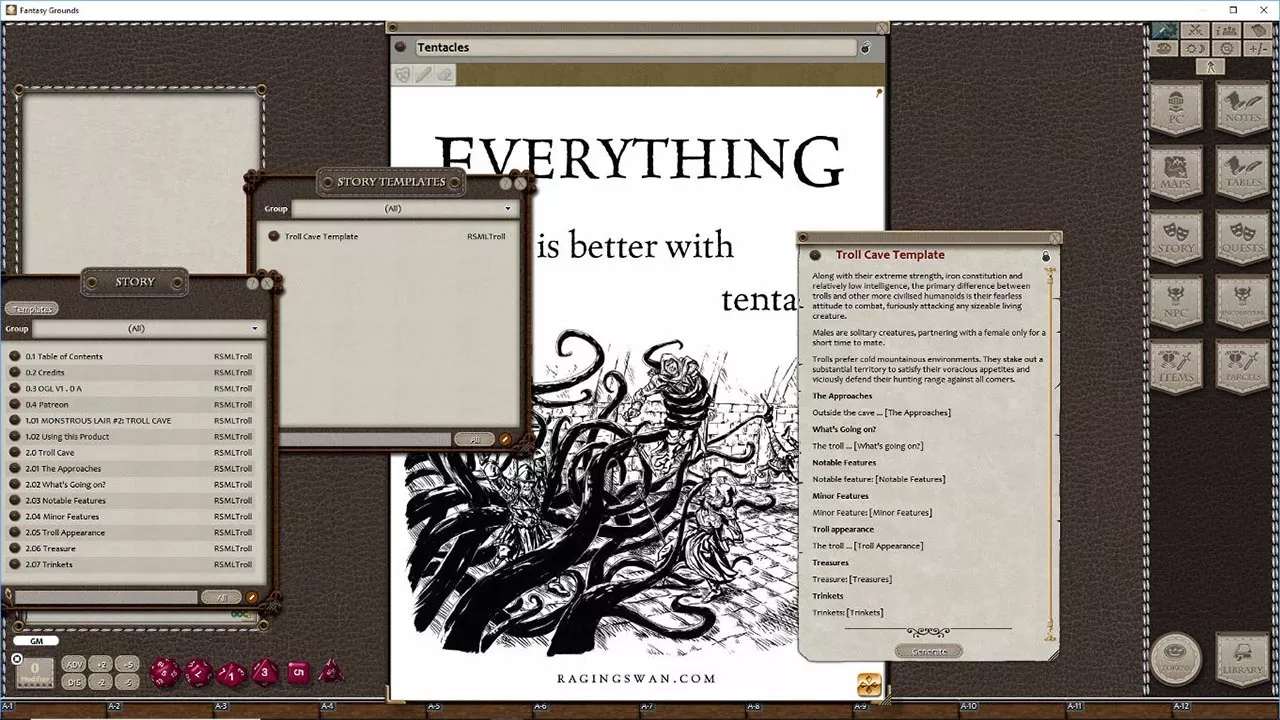Toggle the -2 modifier button

point(101,682)
